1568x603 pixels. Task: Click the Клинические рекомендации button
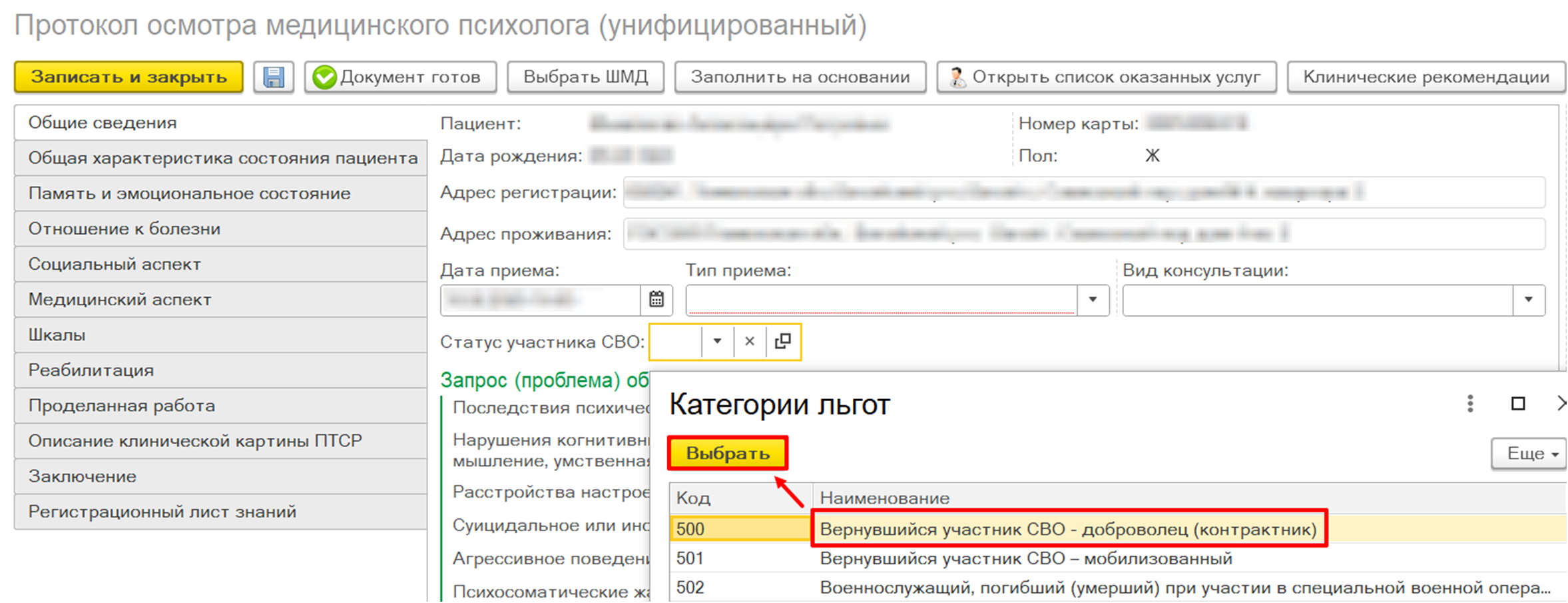point(1426,77)
